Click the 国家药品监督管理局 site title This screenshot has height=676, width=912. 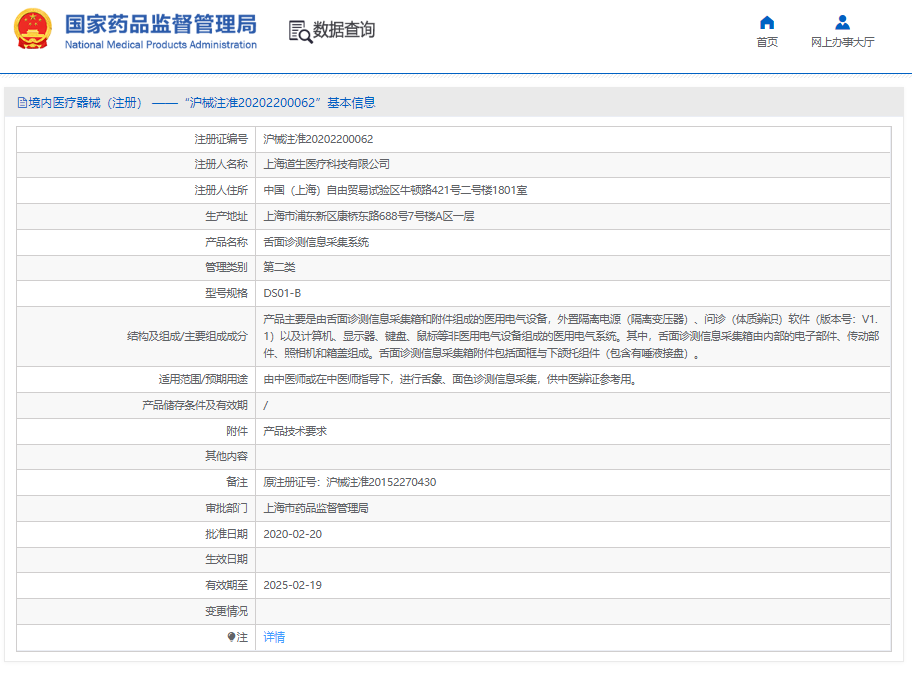[x=160, y=23]
